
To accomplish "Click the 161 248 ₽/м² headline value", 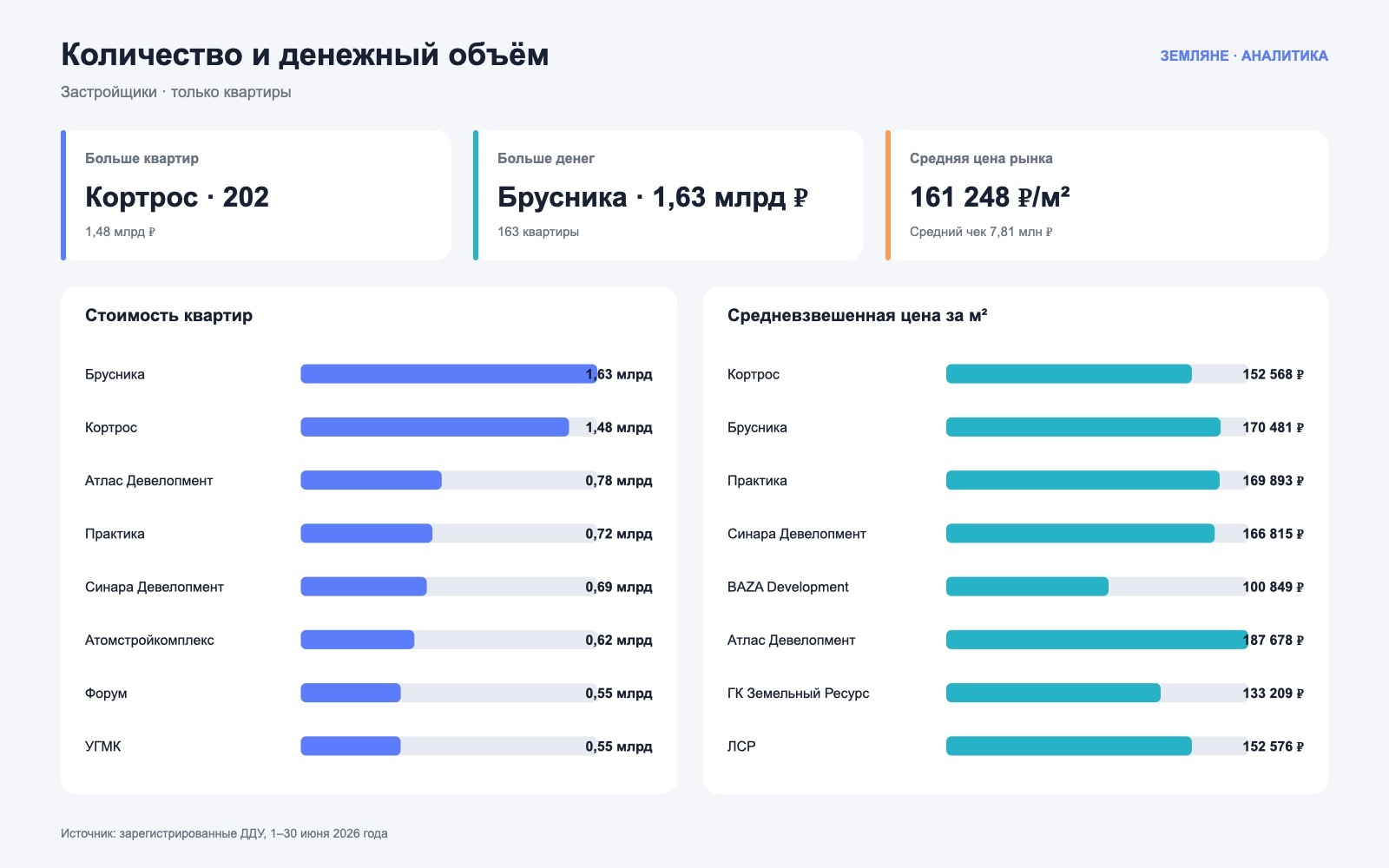I will pyautogui.click(x=990, y=197).
